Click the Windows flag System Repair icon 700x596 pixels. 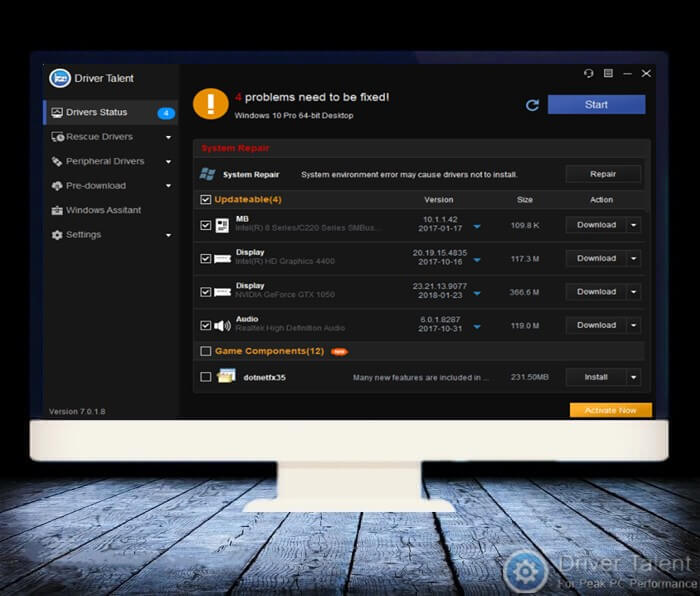click(208, 174)
